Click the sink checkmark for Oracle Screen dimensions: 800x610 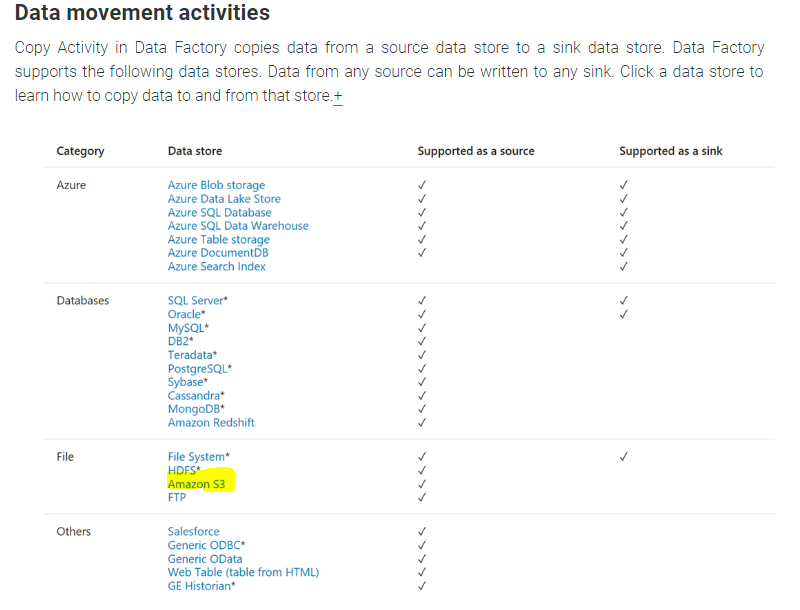(623, 314)
